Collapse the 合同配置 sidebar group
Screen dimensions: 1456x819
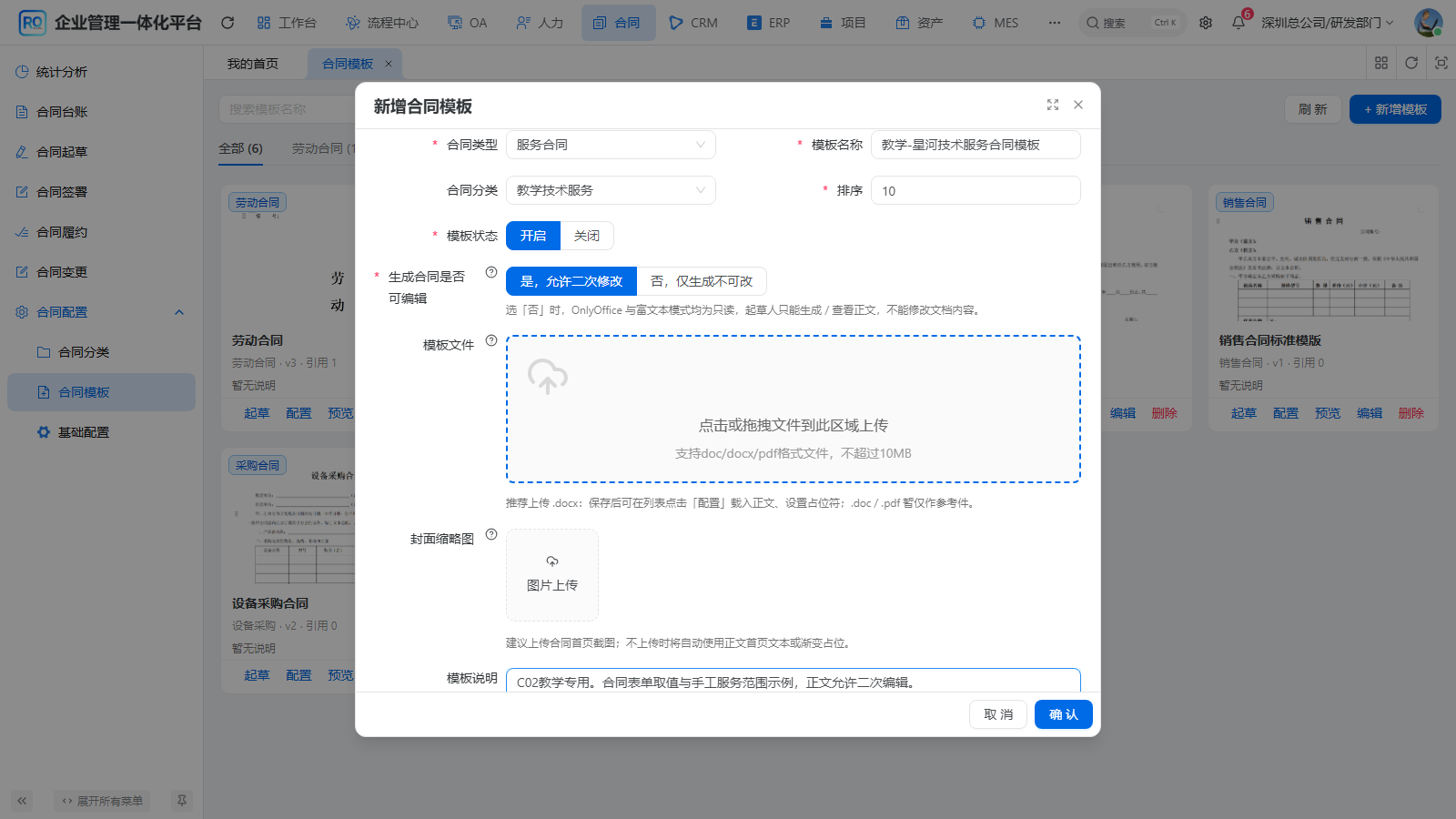click(x=101, y=312)
